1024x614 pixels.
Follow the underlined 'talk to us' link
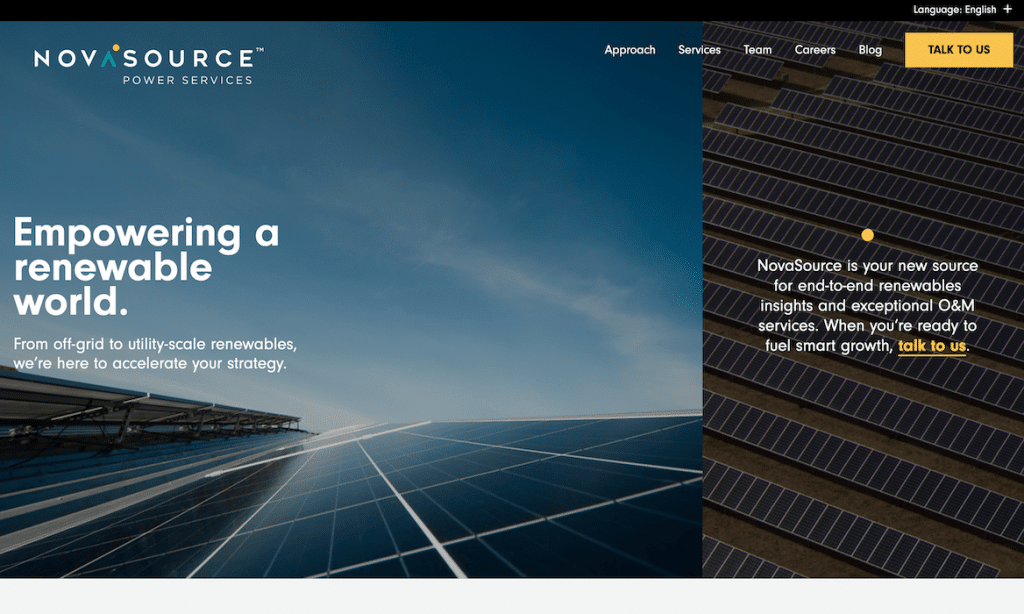pos(931,346)
